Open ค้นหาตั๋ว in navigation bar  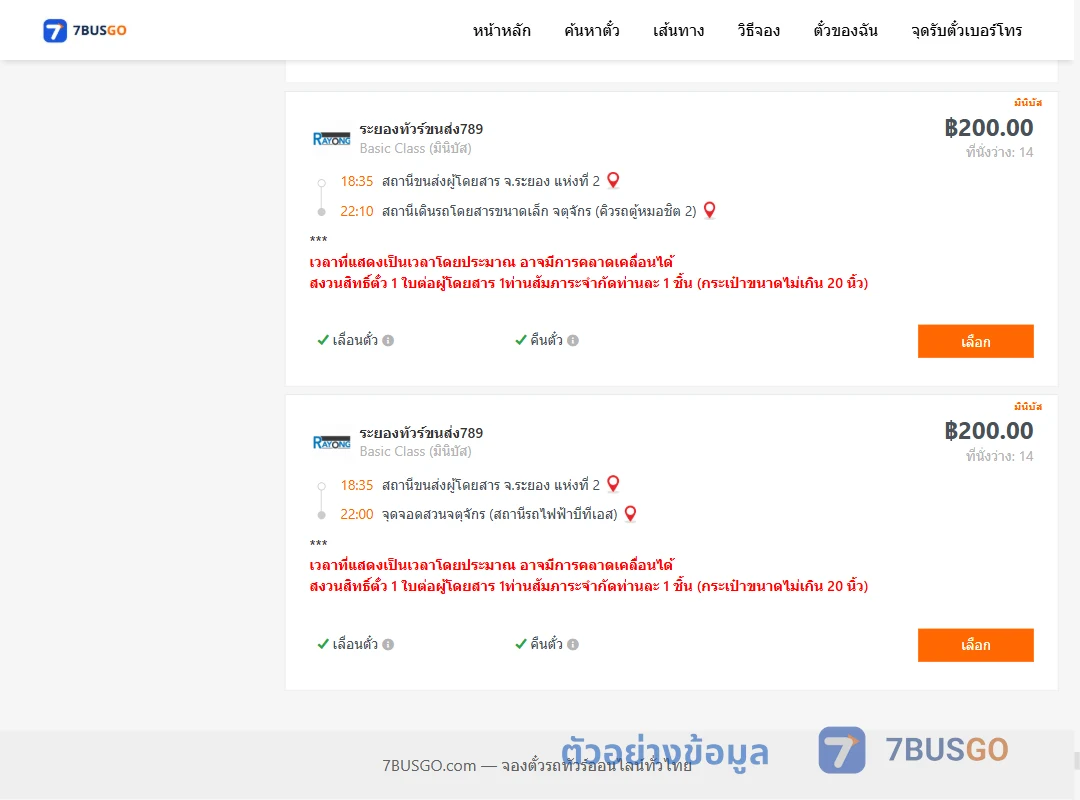click(x=592, y=30)
